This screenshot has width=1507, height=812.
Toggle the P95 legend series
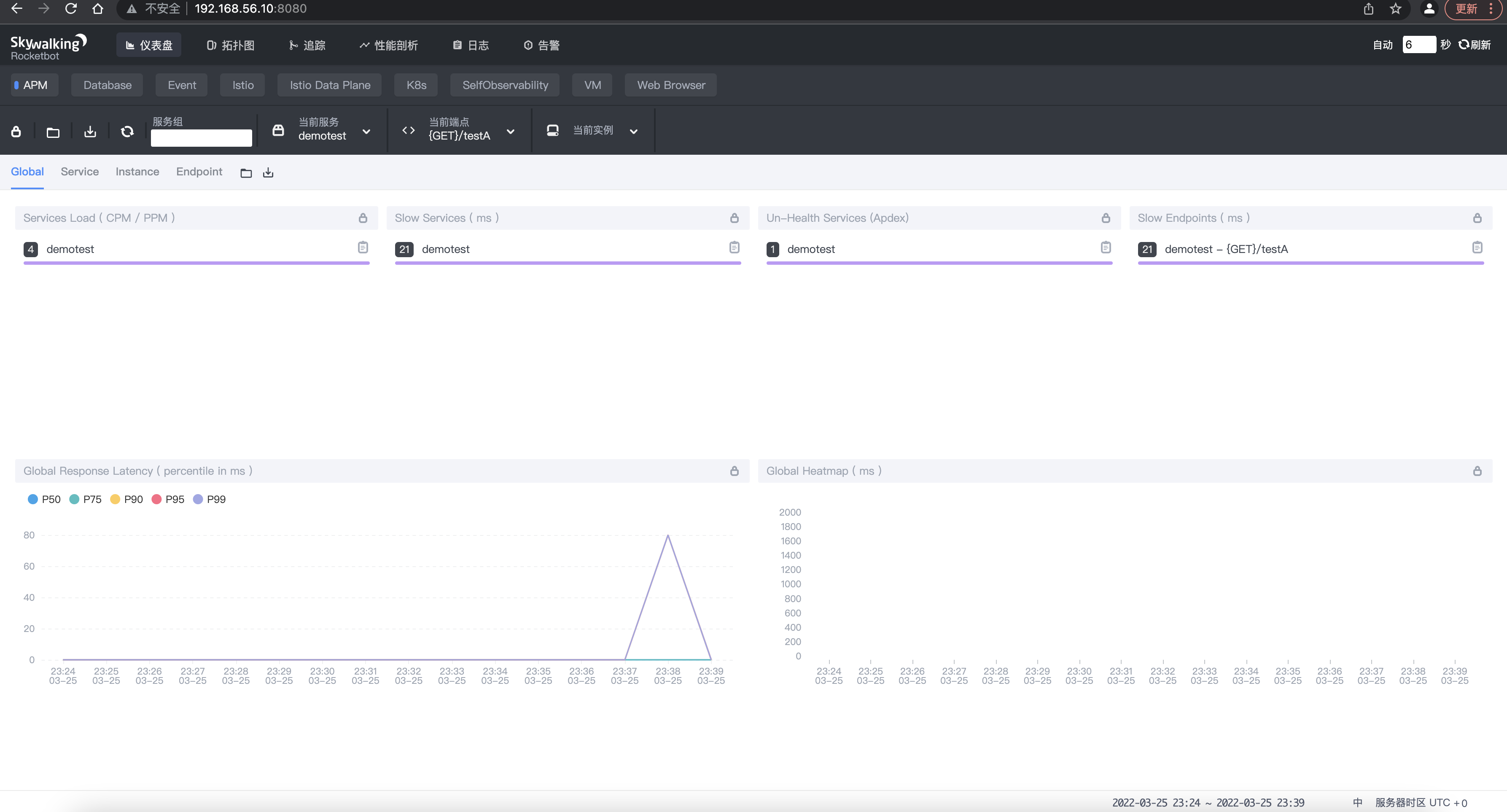(x=168, y=499)
